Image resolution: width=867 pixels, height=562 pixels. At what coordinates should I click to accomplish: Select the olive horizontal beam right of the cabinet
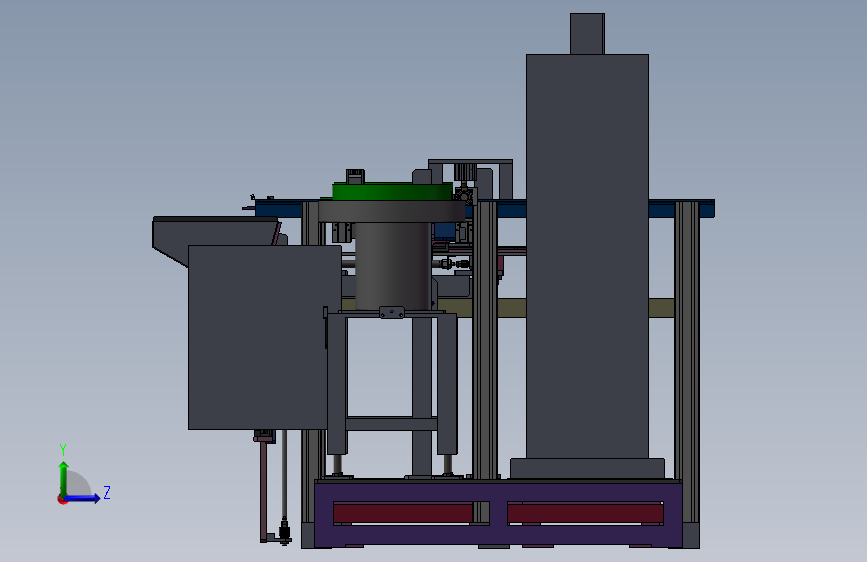pos(661,308)
